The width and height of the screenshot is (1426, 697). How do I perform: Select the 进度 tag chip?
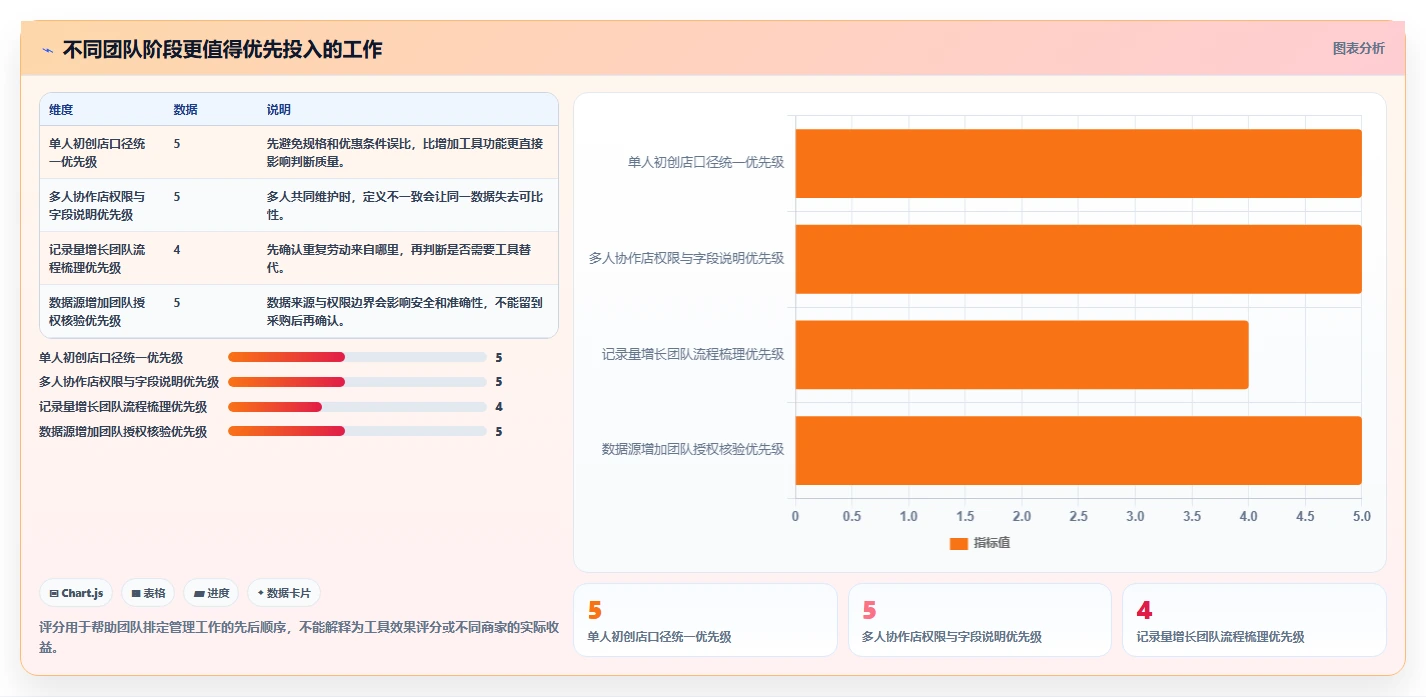211,593
